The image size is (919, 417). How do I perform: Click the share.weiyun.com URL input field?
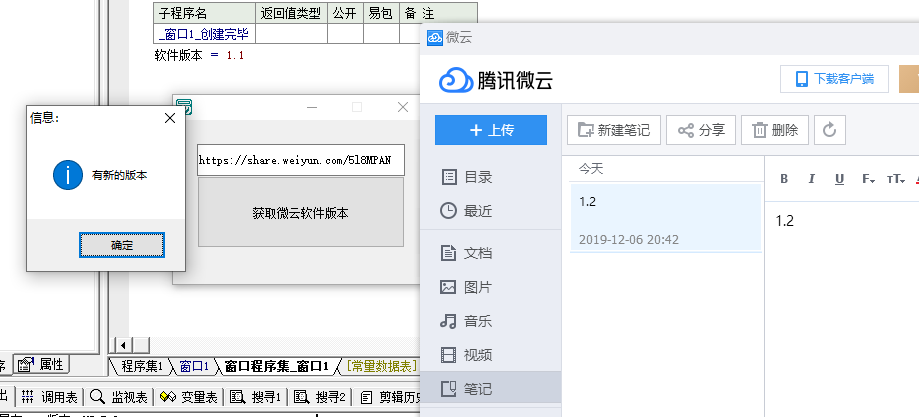pos(301,160)
